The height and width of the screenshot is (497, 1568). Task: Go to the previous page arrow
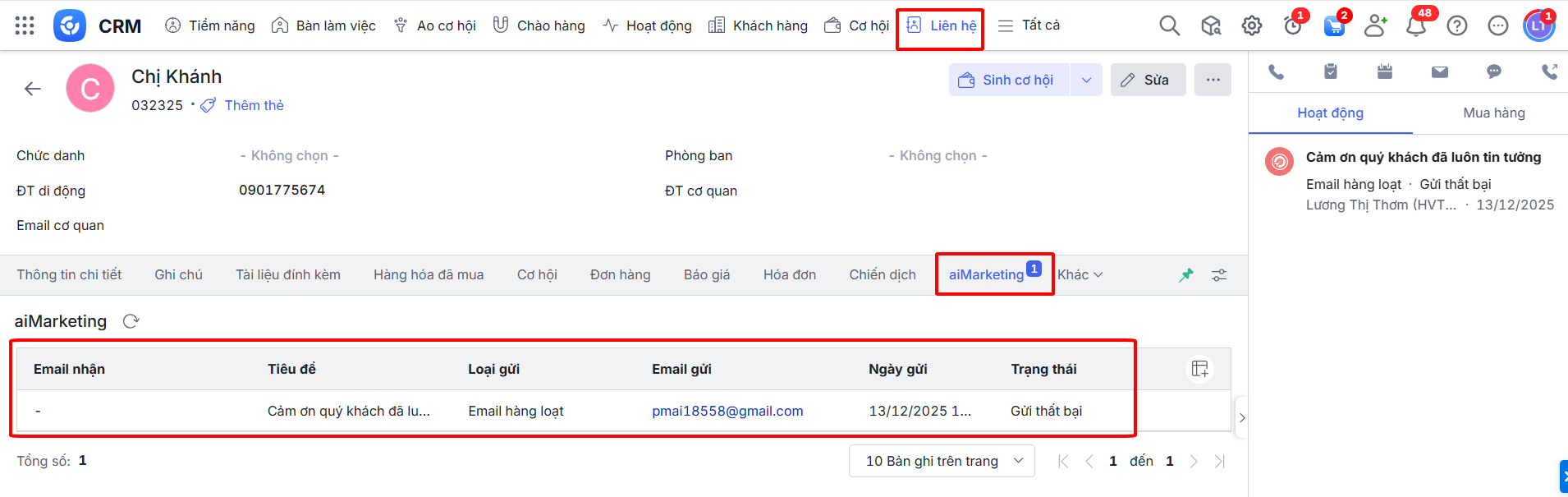(x=1089, y=462)
